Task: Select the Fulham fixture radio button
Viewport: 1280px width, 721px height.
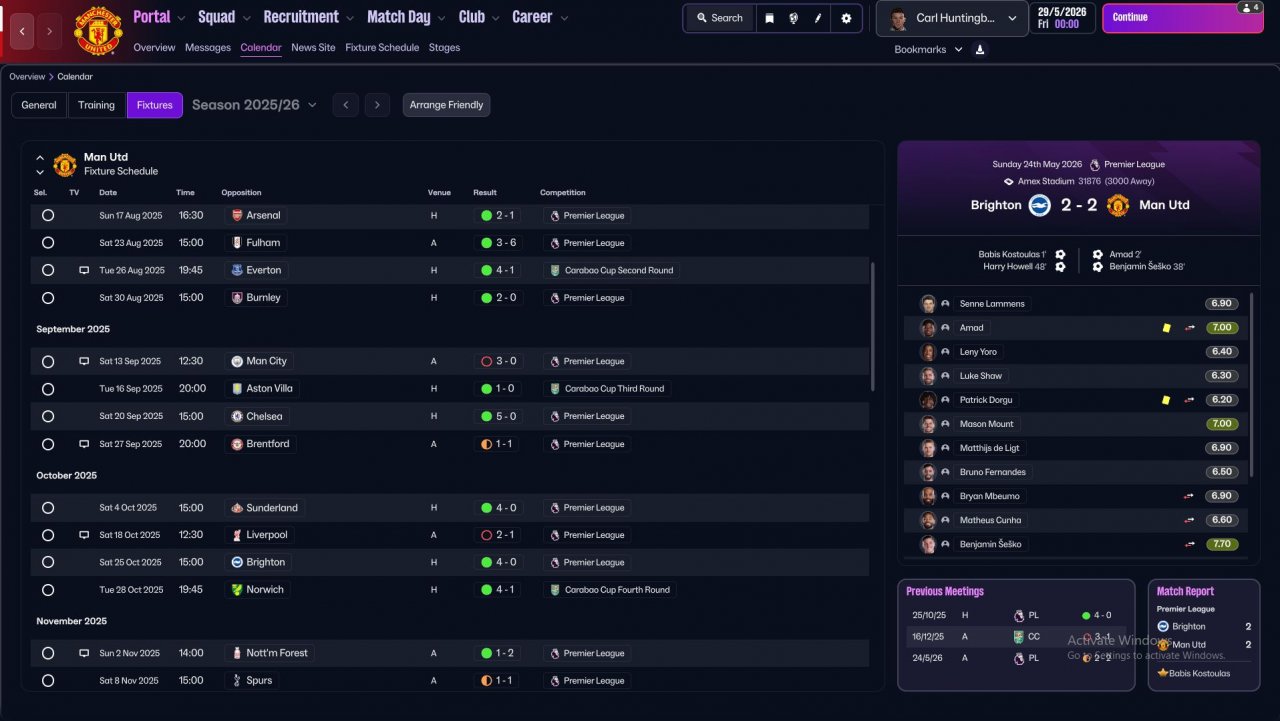Action: coord(48,243)
